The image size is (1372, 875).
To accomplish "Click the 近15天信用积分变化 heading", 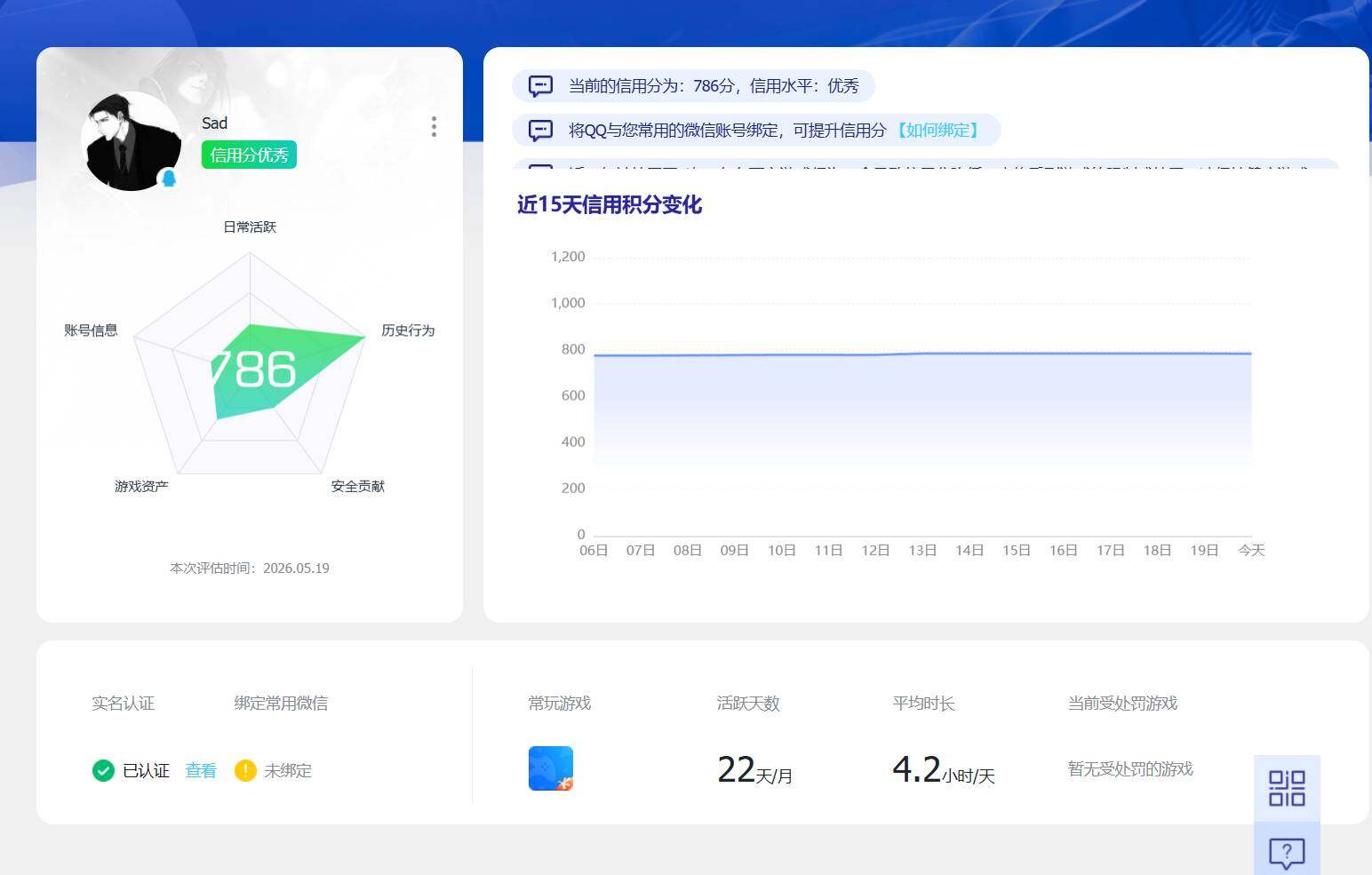I will point(610,205).
